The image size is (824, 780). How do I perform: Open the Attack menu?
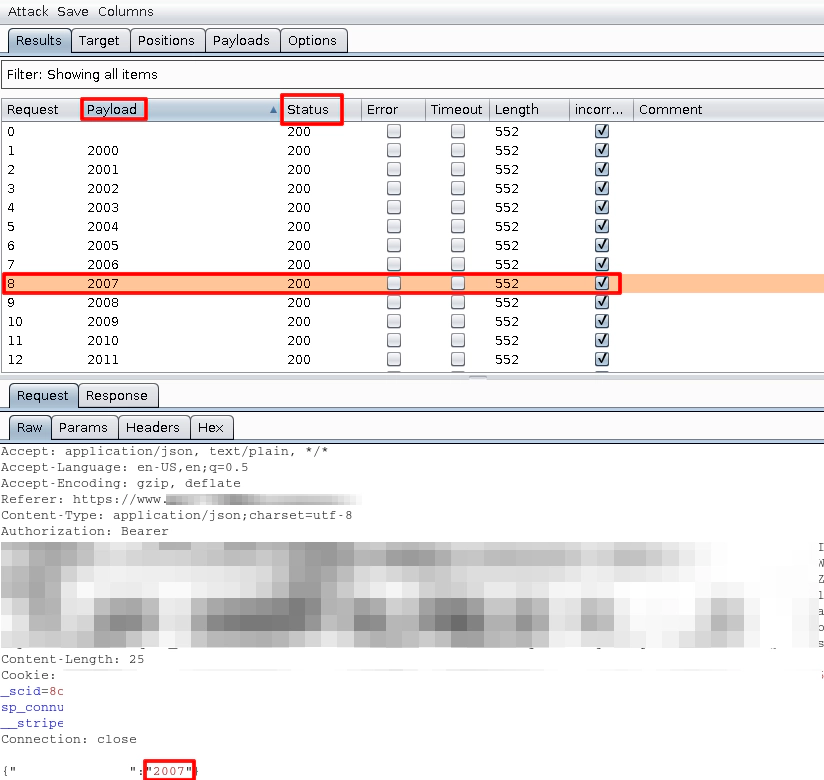tap(28, 11)
